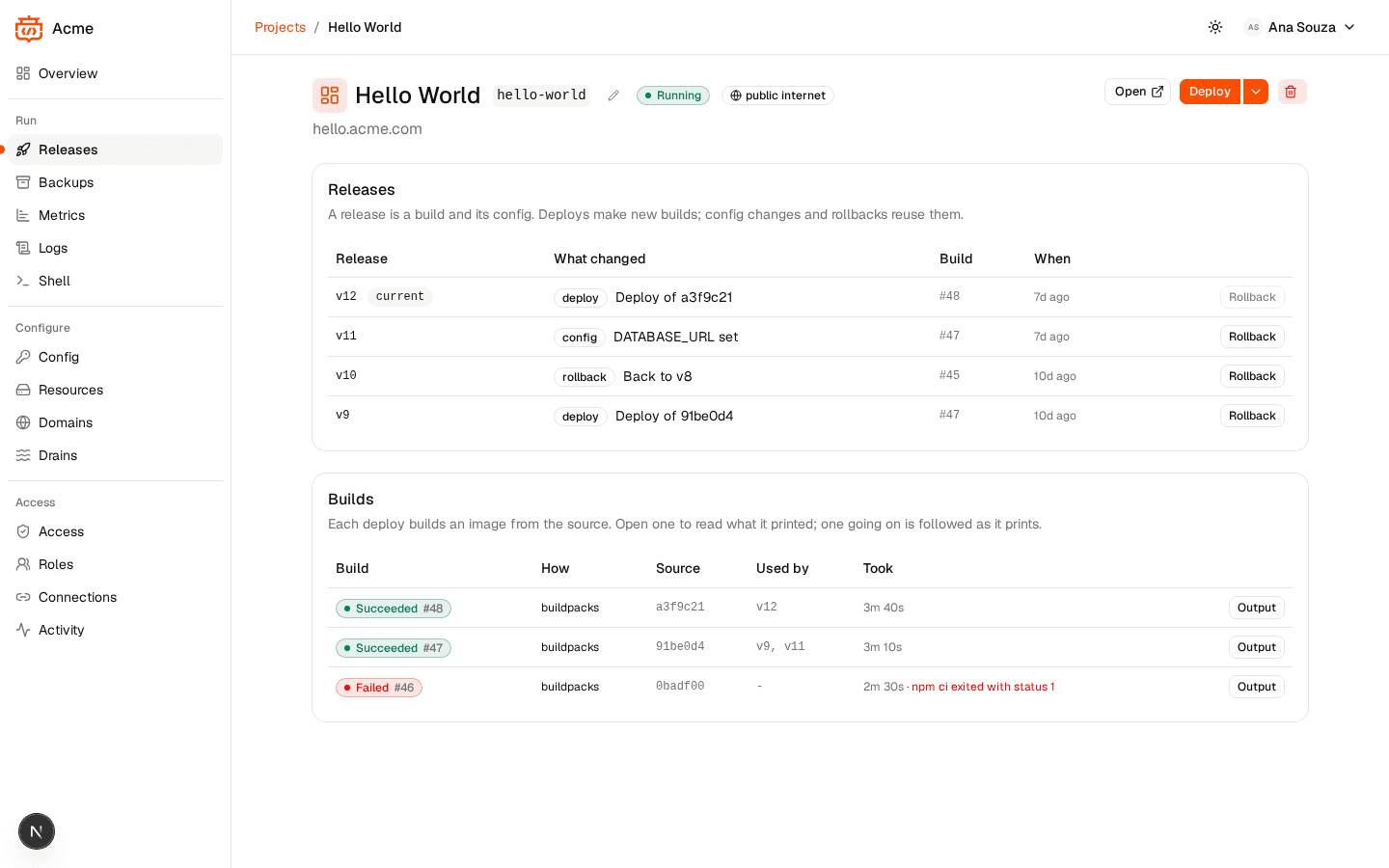
Task: Open the Access sidebar item
Action: pyautogui.click(x=116, y=531)
